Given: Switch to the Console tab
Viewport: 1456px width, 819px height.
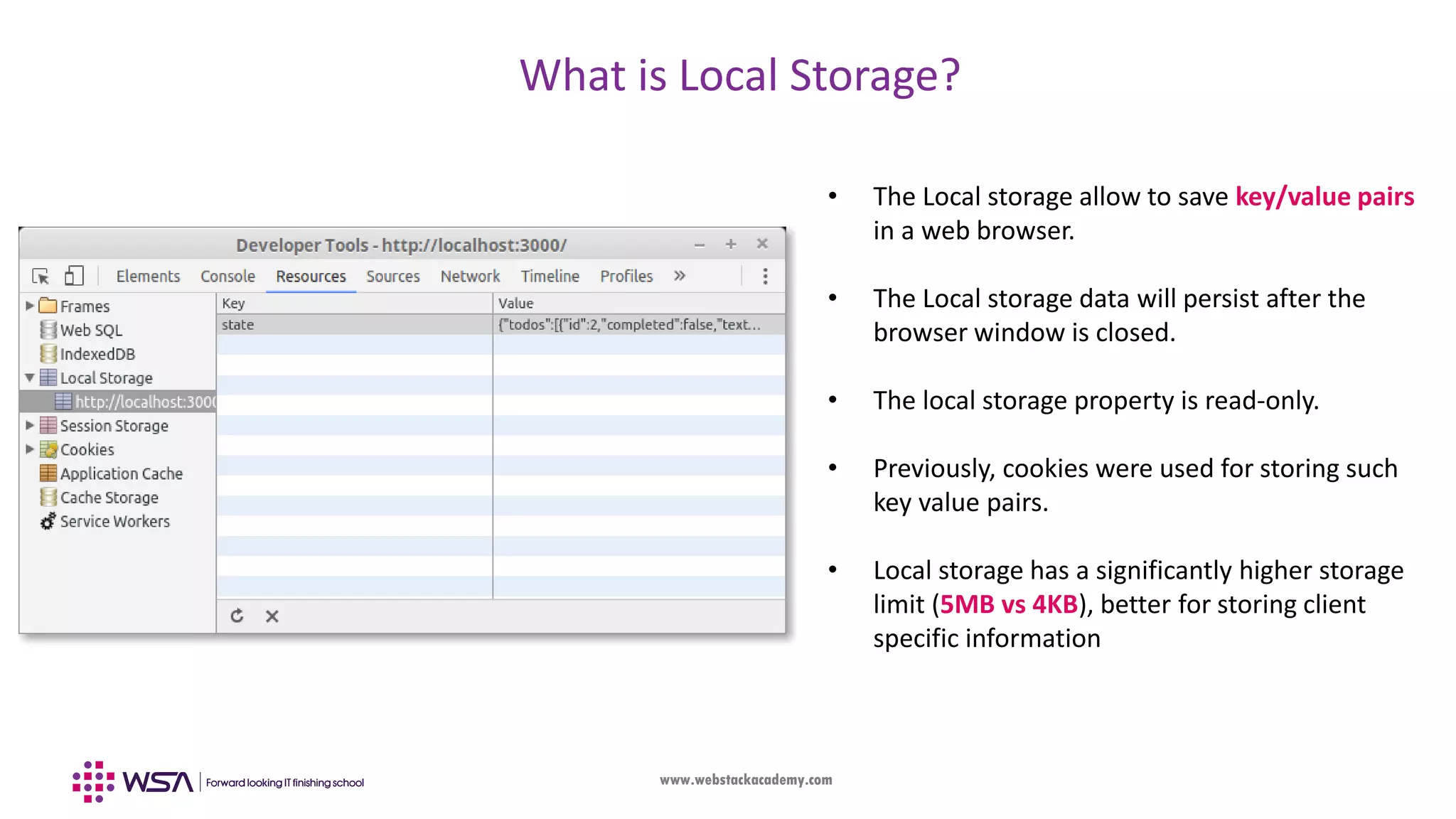Looking at the screenshot, I should [x=227, y=276].
